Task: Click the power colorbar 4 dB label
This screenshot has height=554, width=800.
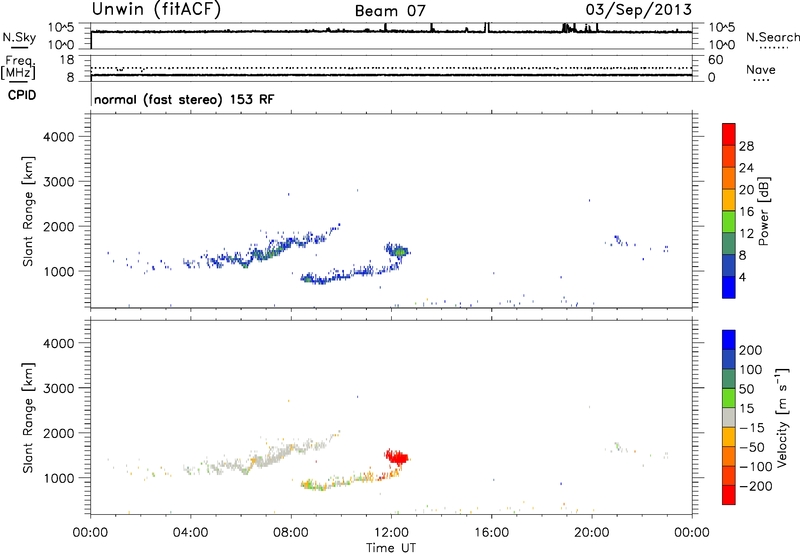Action: click(x=742, y=278)
